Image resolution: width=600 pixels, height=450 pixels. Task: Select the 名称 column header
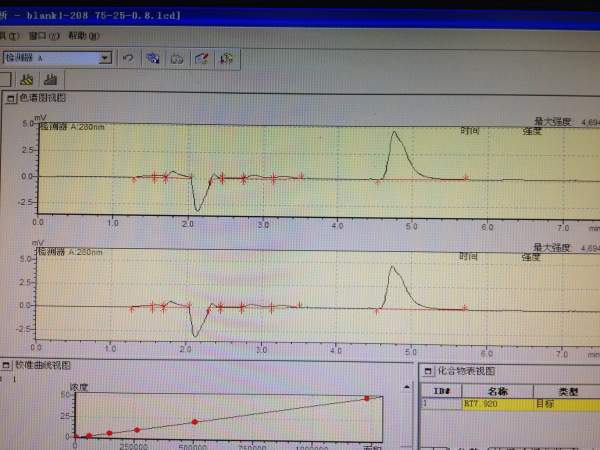click(497, 391)
